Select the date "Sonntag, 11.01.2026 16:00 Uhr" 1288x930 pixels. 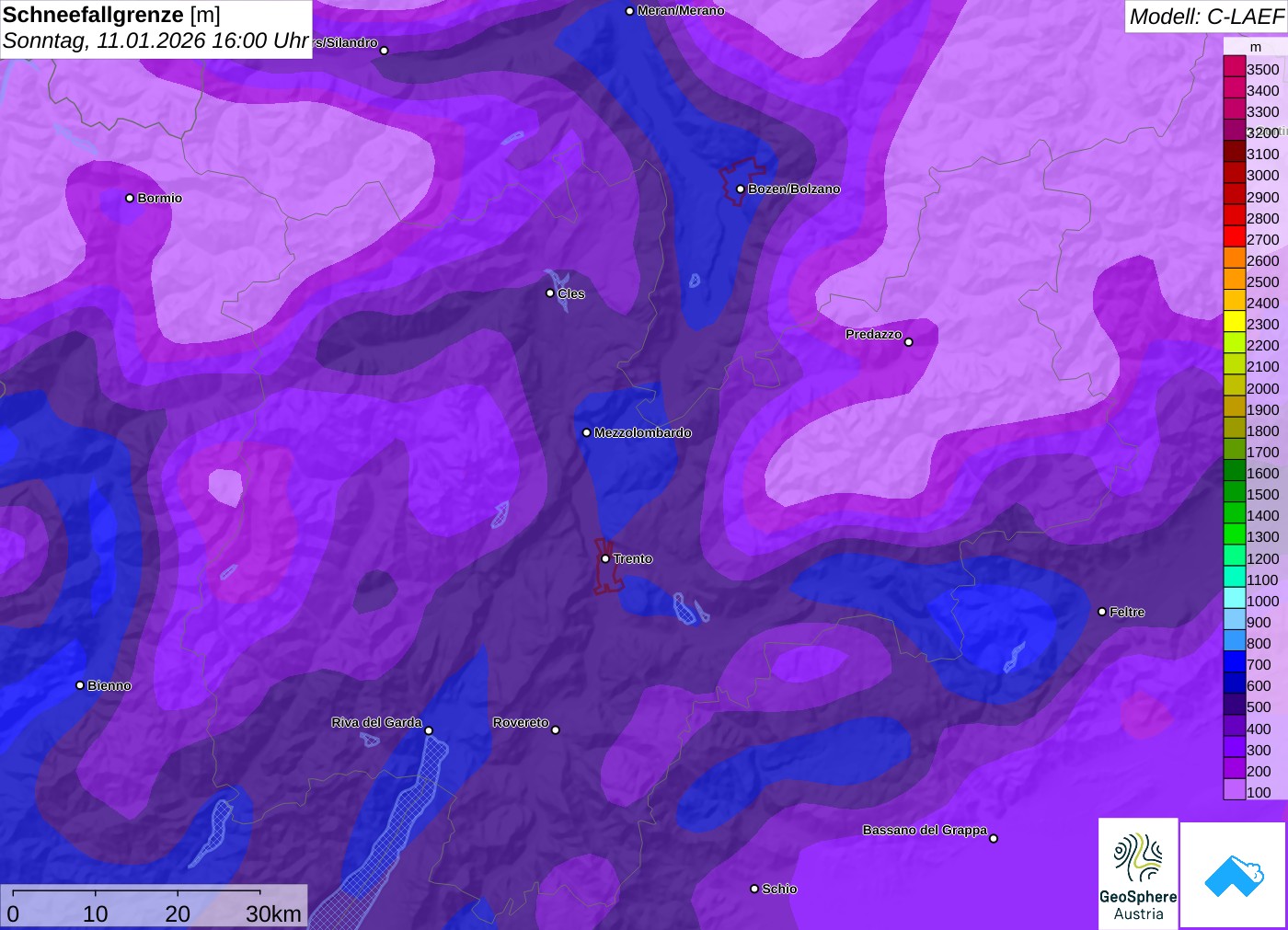click(155, 41)
